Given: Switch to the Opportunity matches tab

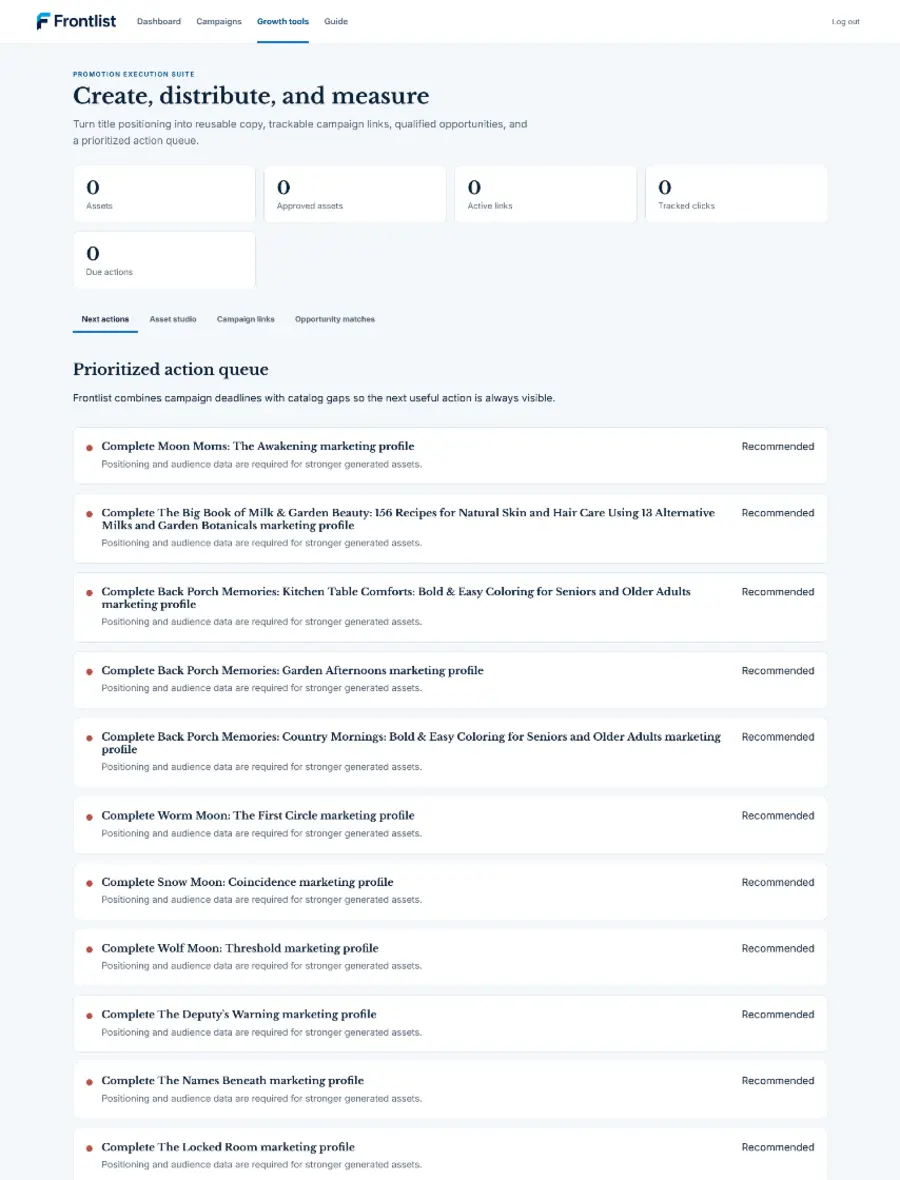Looking at the screenshot, I should coord(335,319).
